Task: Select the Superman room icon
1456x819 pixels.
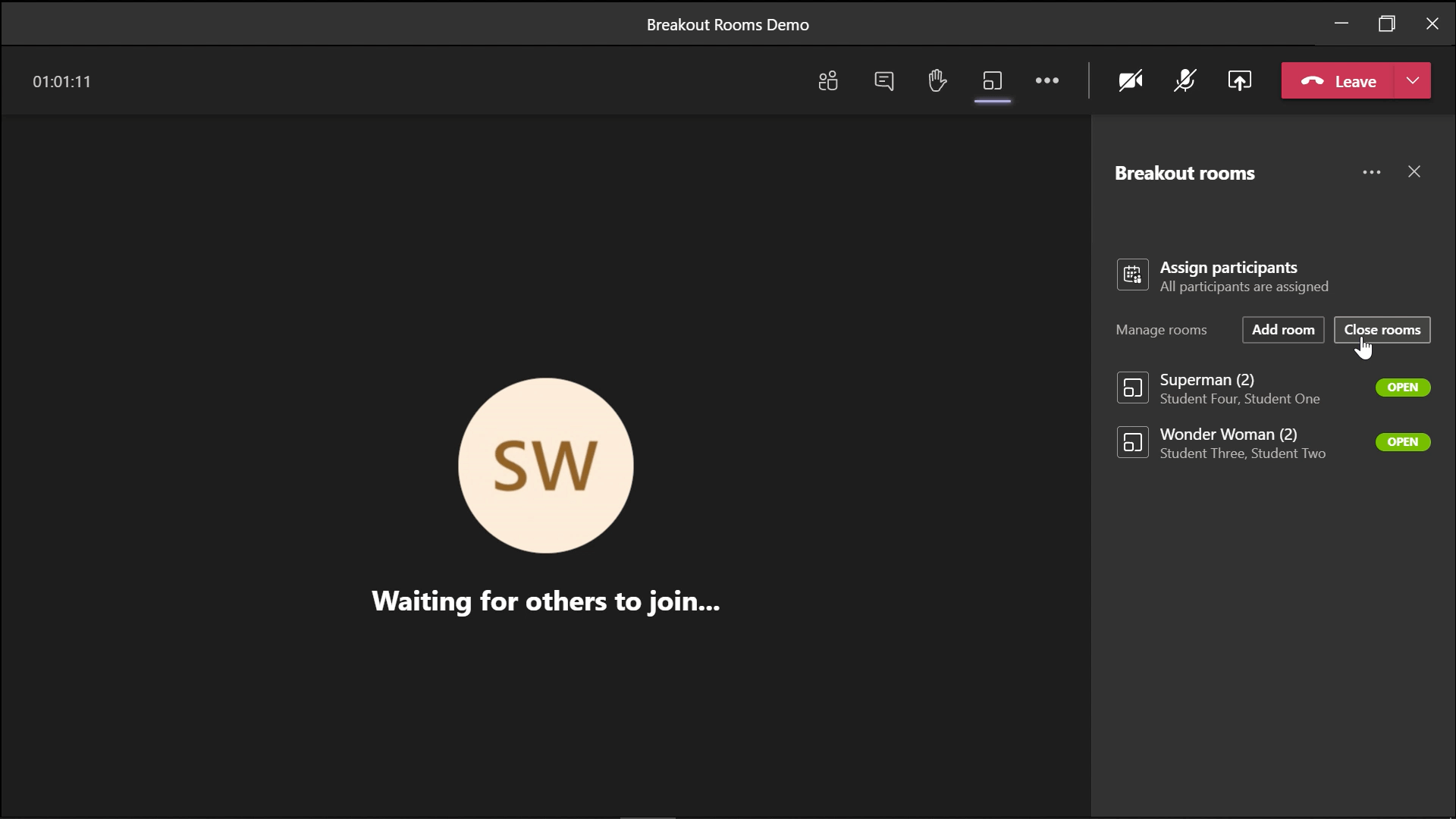Action: [1132, 388]
